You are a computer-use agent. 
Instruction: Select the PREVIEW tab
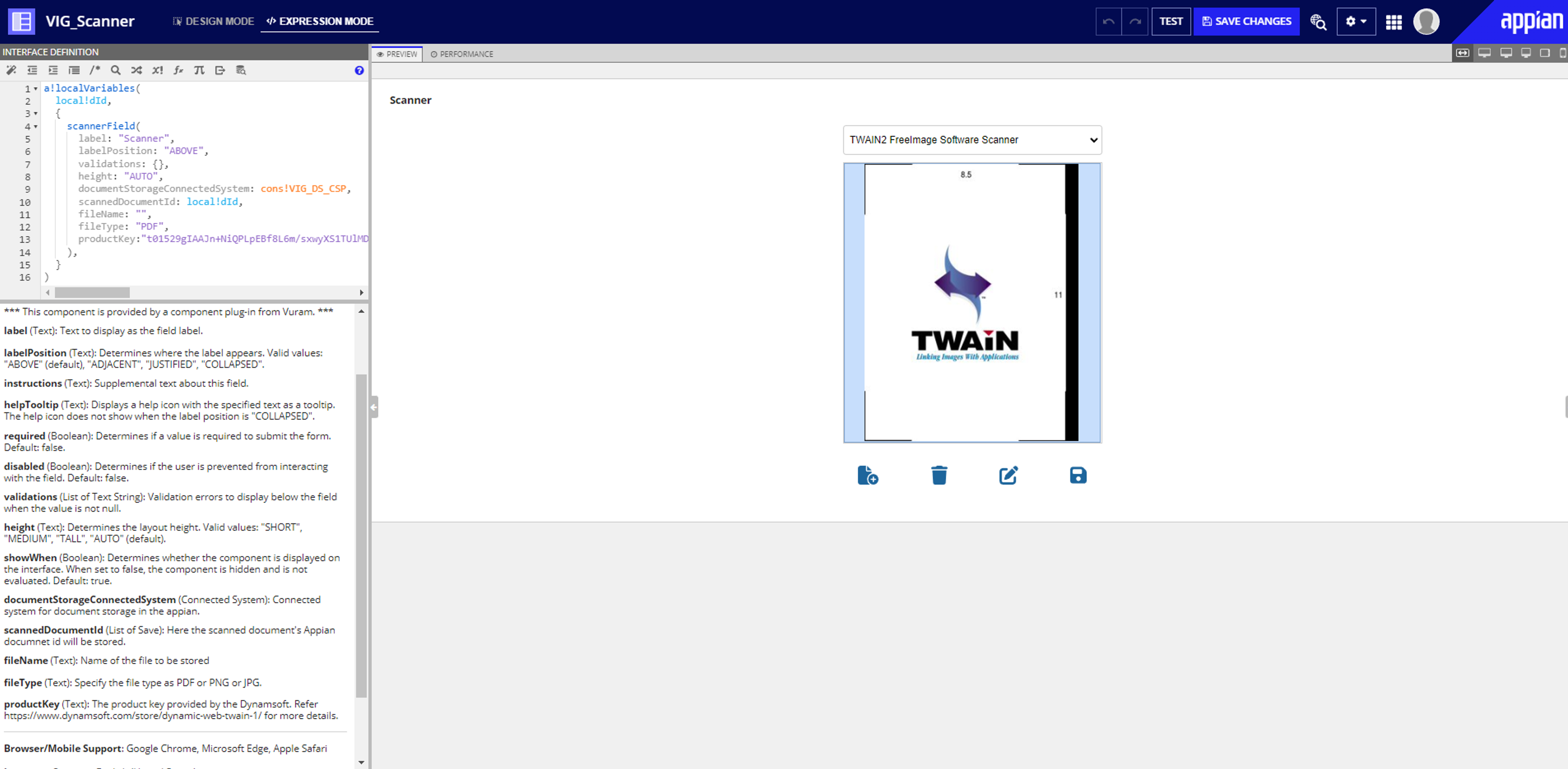tap(397, 54)
